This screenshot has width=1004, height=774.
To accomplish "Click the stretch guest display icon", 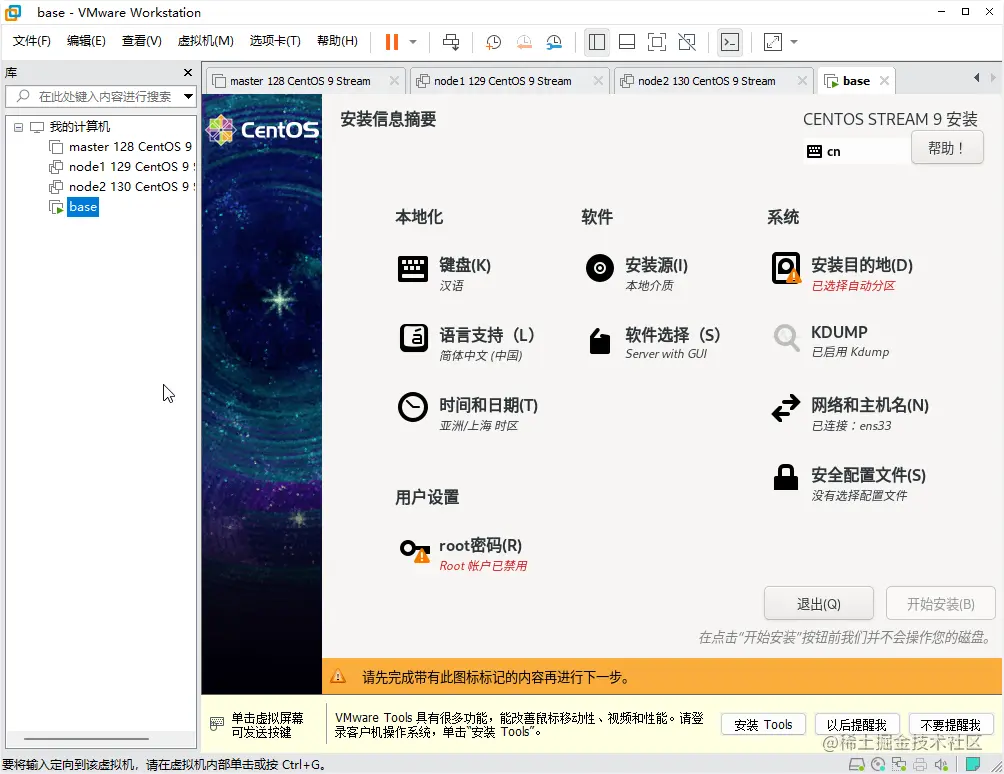I will point(773,42).
